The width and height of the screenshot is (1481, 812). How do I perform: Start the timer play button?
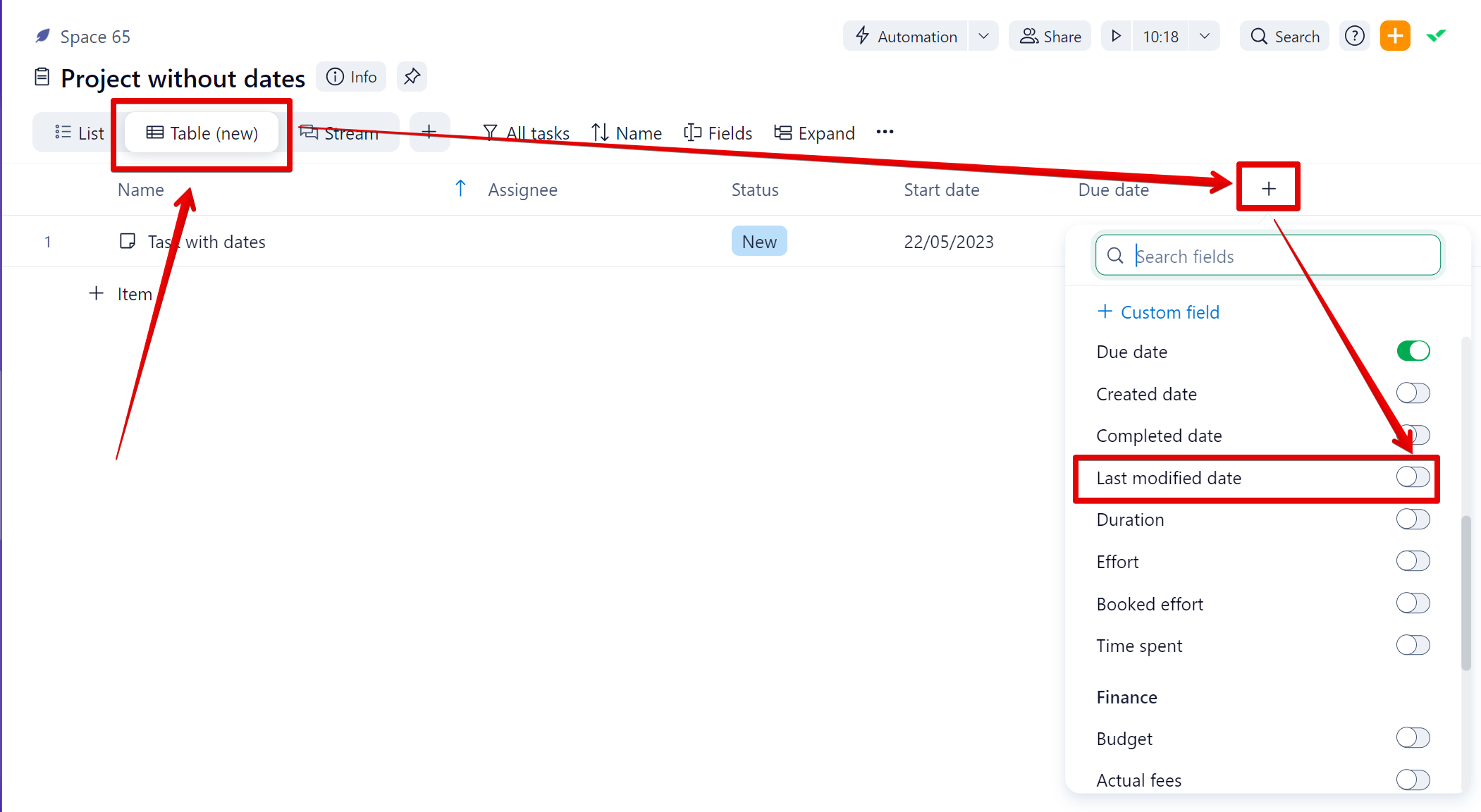point(1116,36)
